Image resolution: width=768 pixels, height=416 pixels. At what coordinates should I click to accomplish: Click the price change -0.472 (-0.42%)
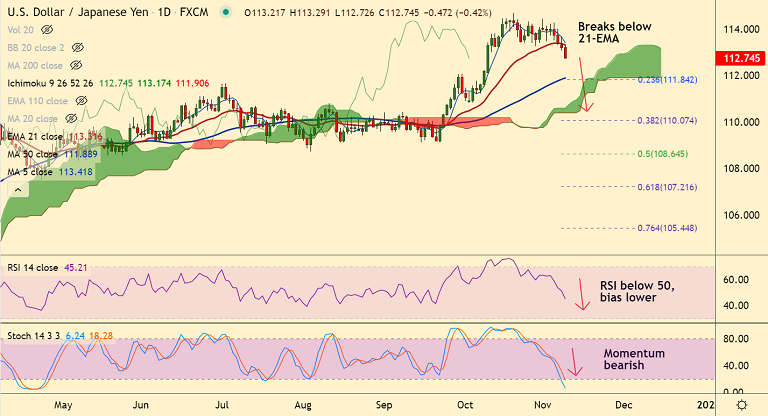(457, 13)
